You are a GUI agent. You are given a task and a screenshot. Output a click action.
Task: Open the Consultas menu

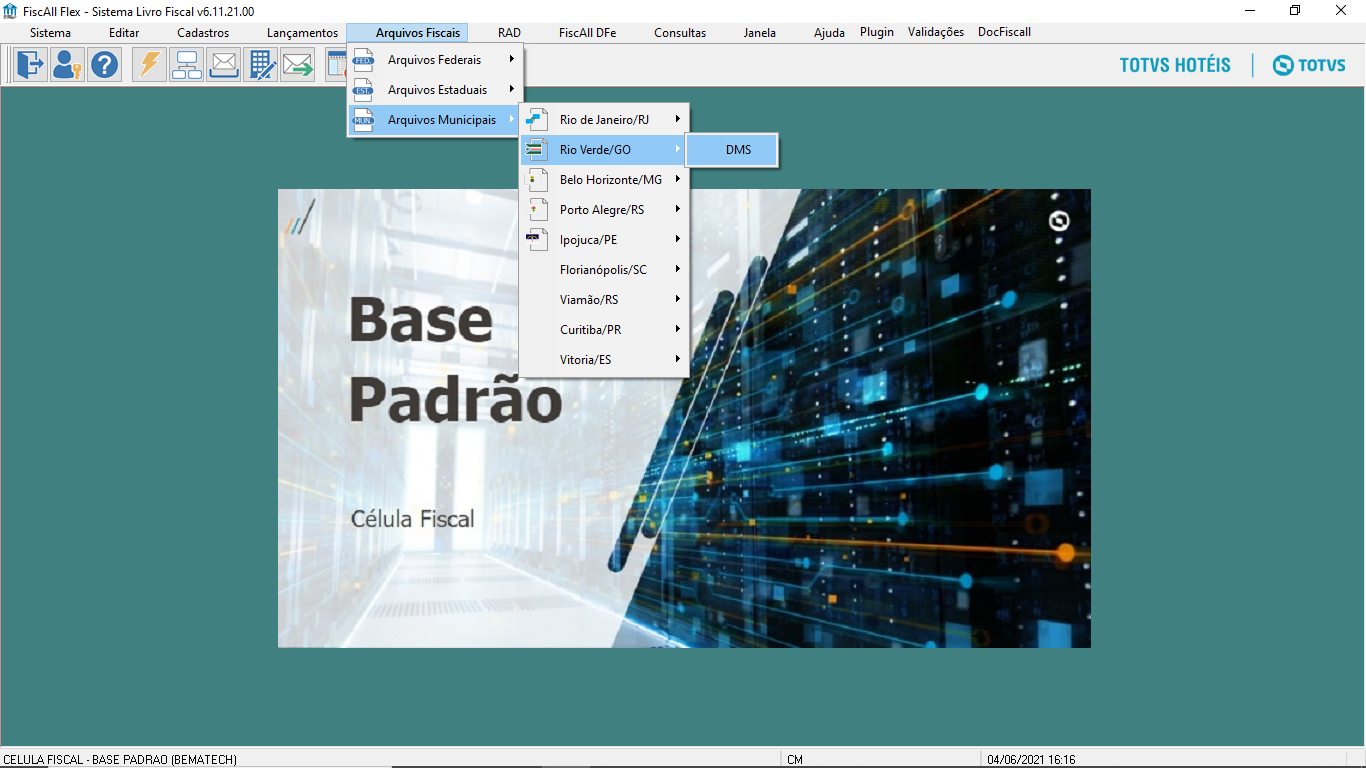680,33
